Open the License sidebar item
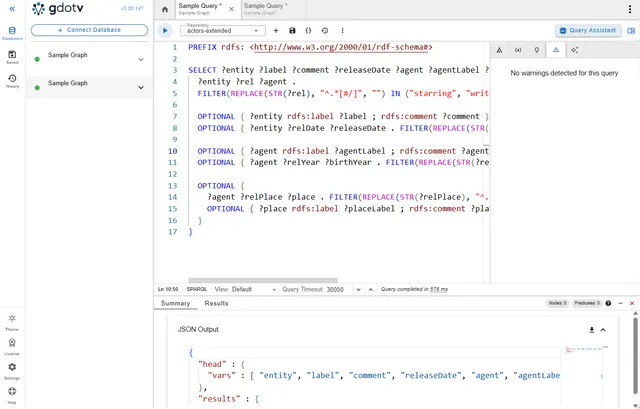Screen dimensions: 640x409 click(12, 347)
